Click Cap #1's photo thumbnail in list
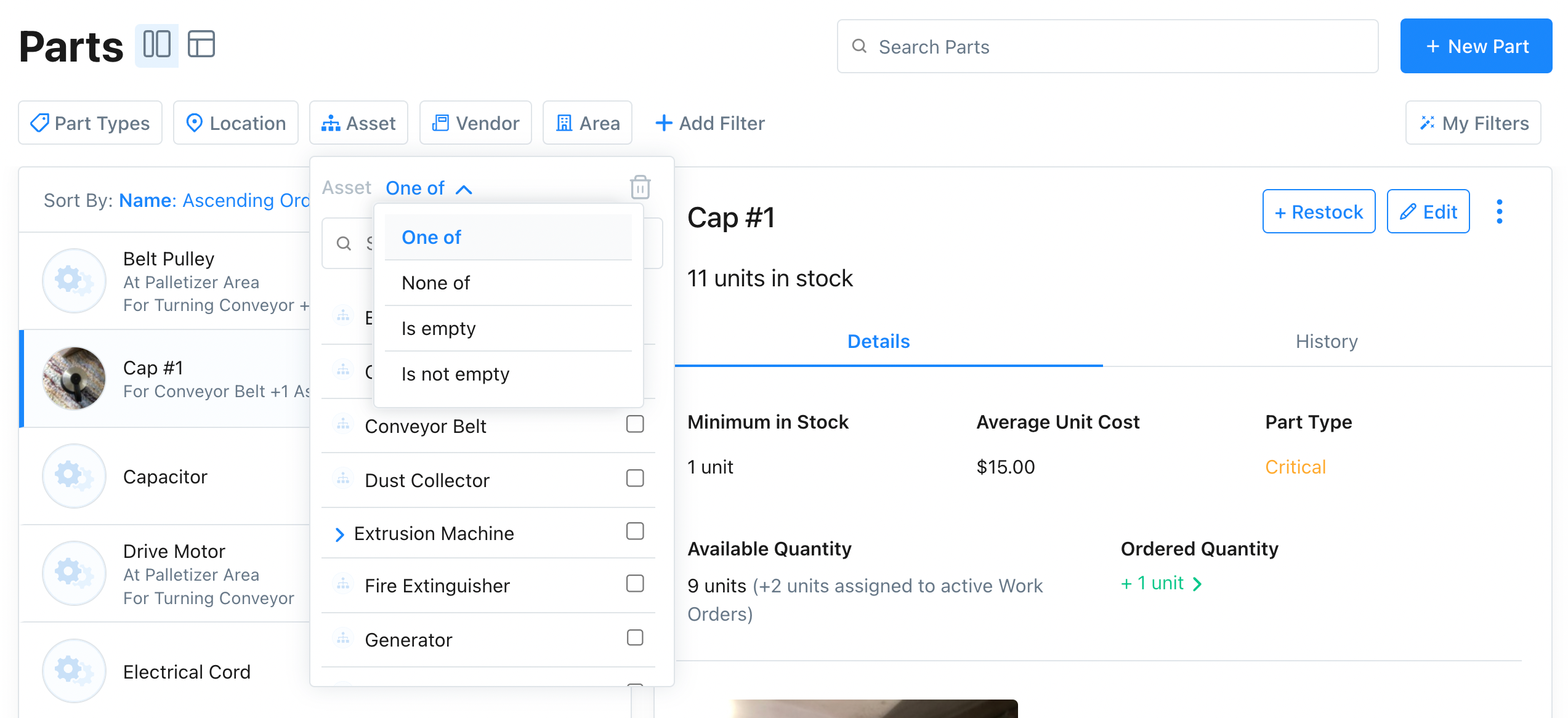1568x718 pixels. pyautogui.click(x=74, y=378)
